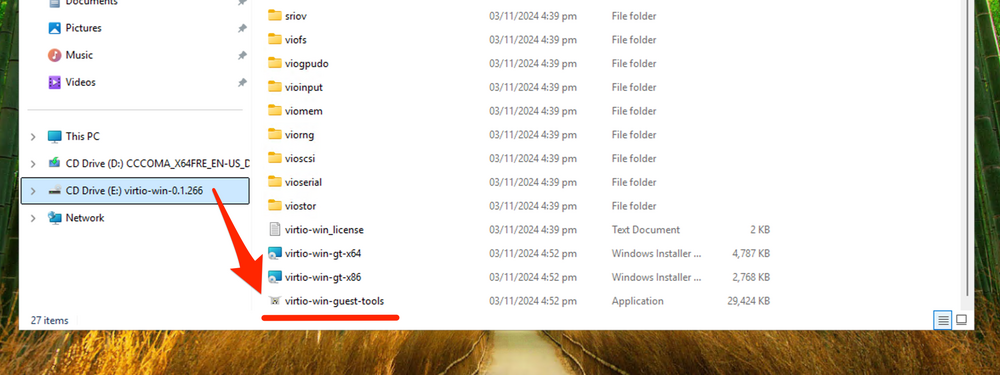Select the viofs folder icon
The width and height of the screenshot is (1000, 375).
[x=275, y=40]
